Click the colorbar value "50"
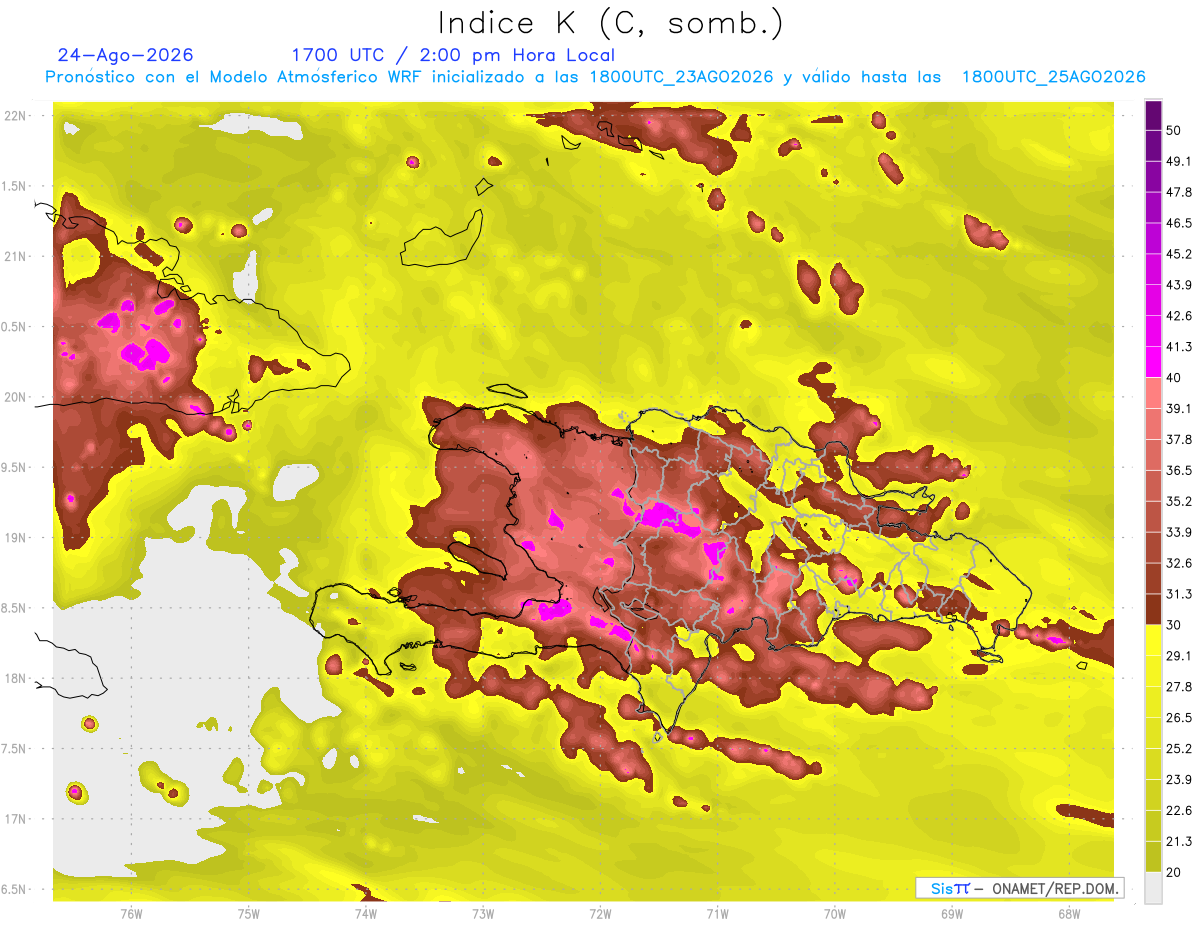The width and height of the screenshot is (1200, 927). coord(1174,131)
